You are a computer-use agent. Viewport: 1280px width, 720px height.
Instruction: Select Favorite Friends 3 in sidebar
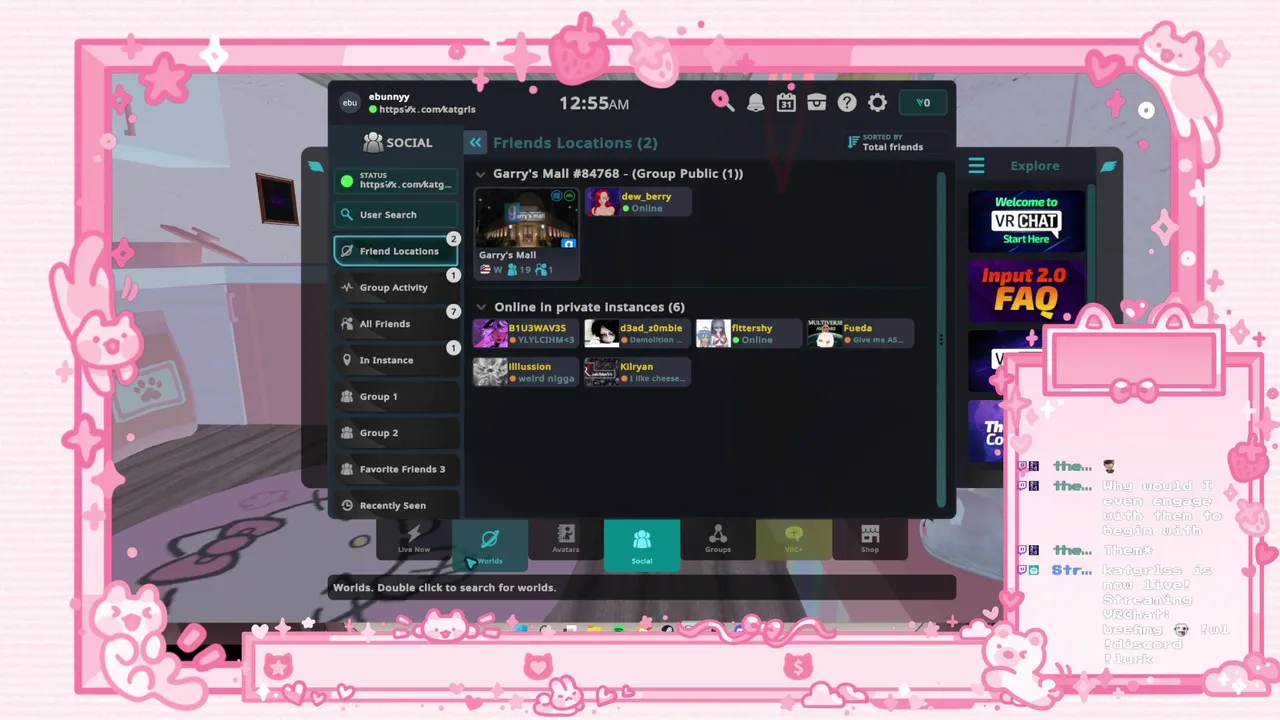click(x=396, y=469)
